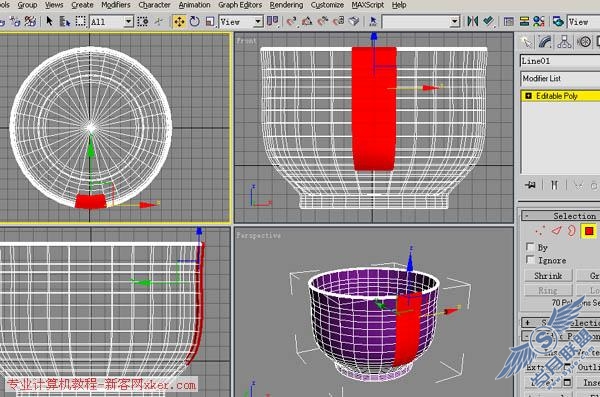This screenshot has width=600, height=397.
Task: Activate the Select and Rotate tool
Action: coord(195,21)
